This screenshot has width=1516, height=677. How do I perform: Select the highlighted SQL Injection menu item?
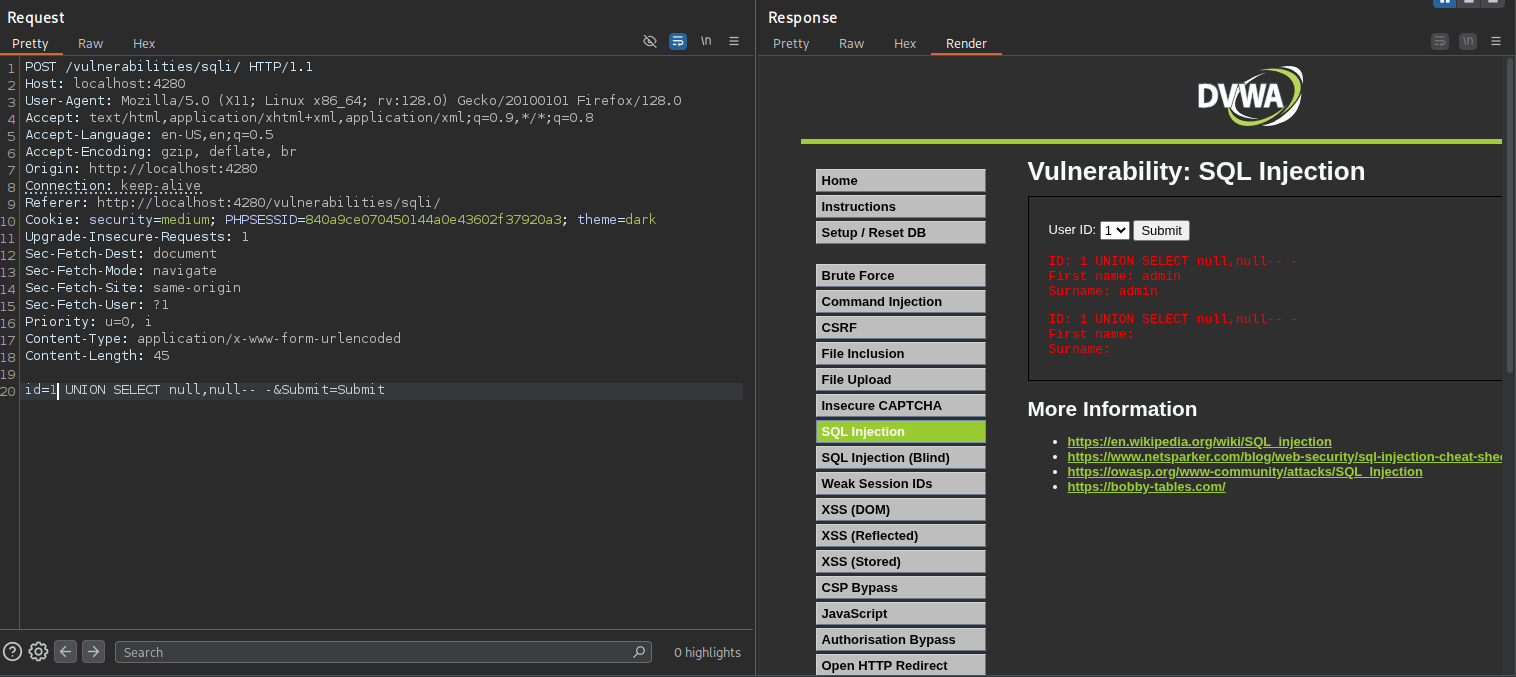[901, 431]
